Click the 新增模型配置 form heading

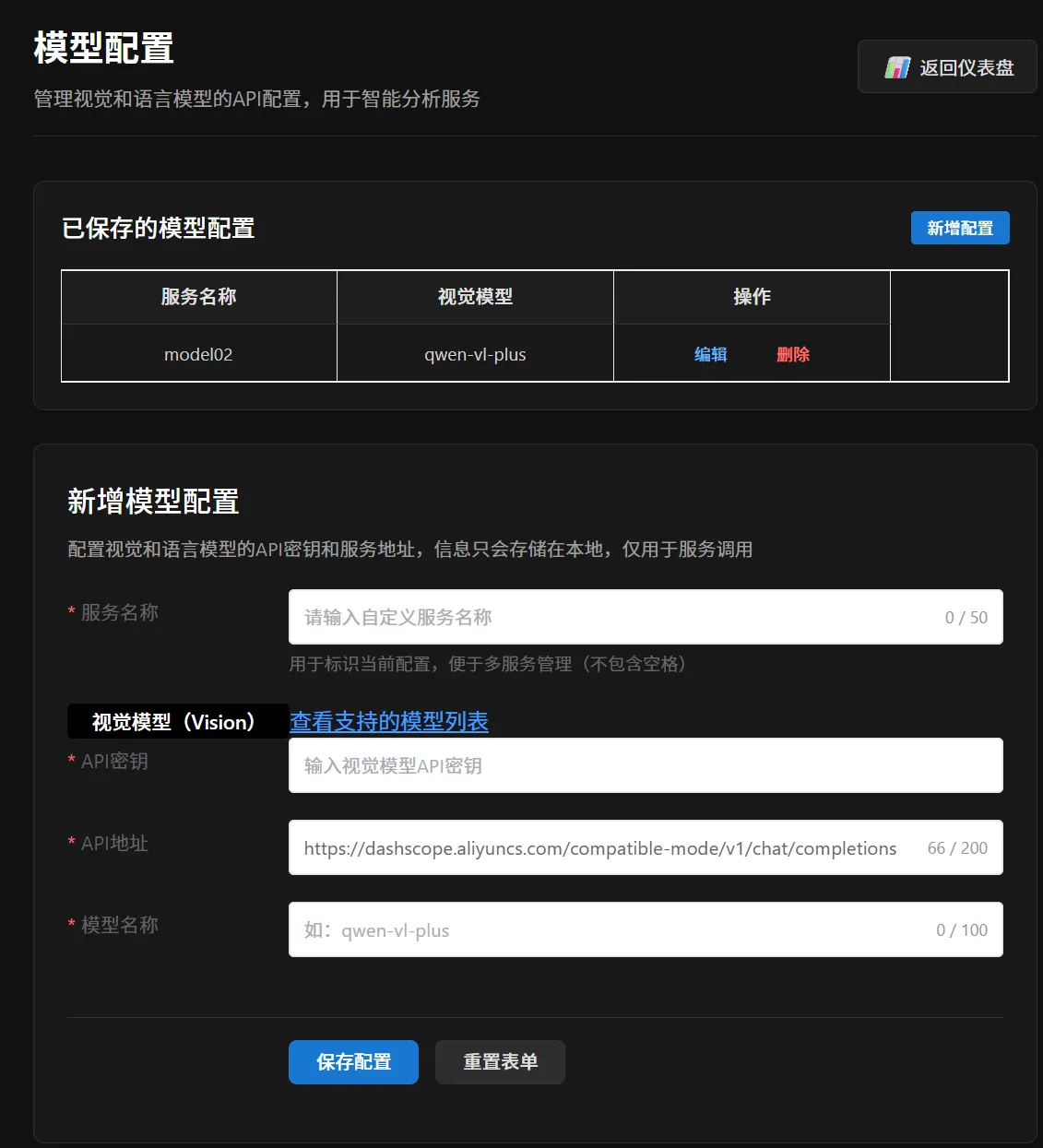tap(153, 502)
